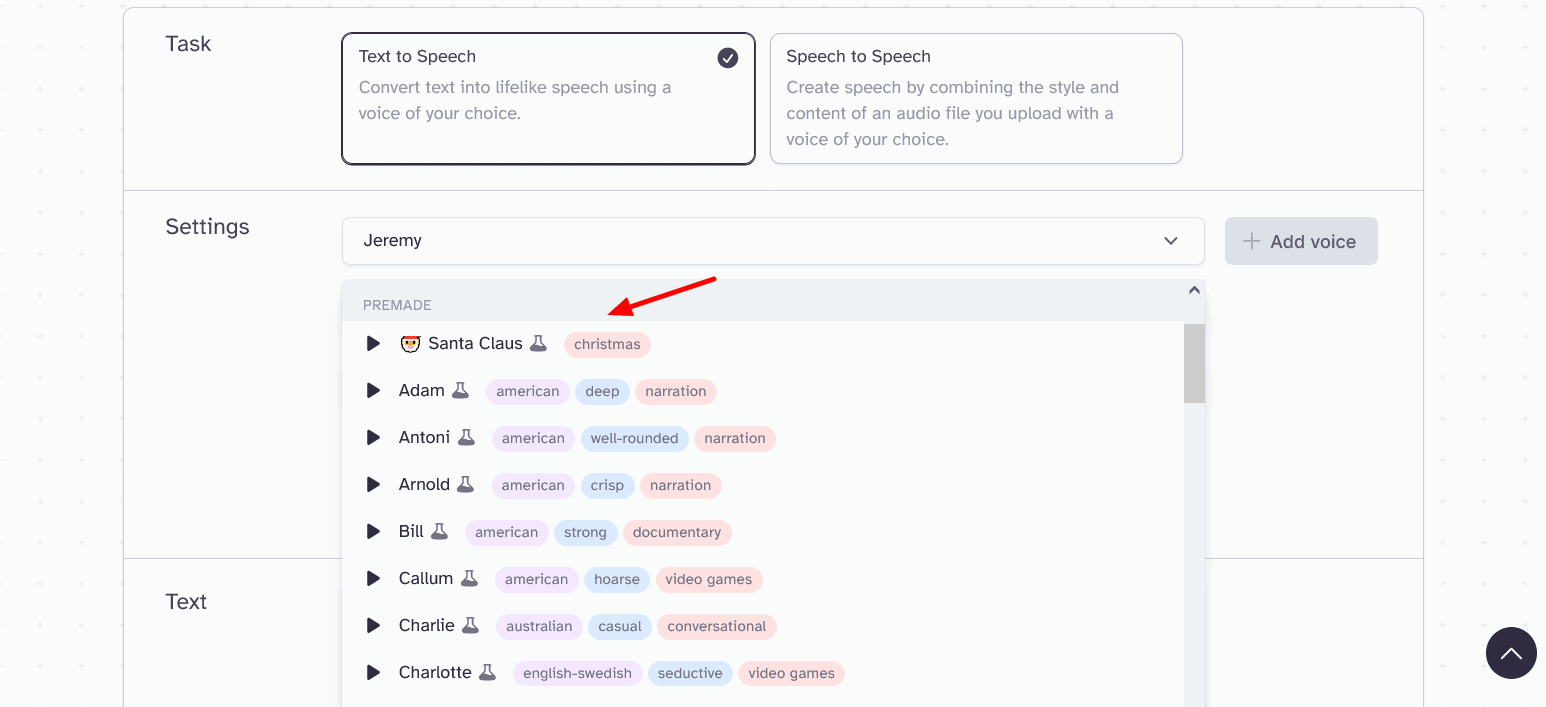Viewport: 1546px width, 707px height.
Task: Click the christmas tag on Santa Claus
Action: tap(607, 344)
